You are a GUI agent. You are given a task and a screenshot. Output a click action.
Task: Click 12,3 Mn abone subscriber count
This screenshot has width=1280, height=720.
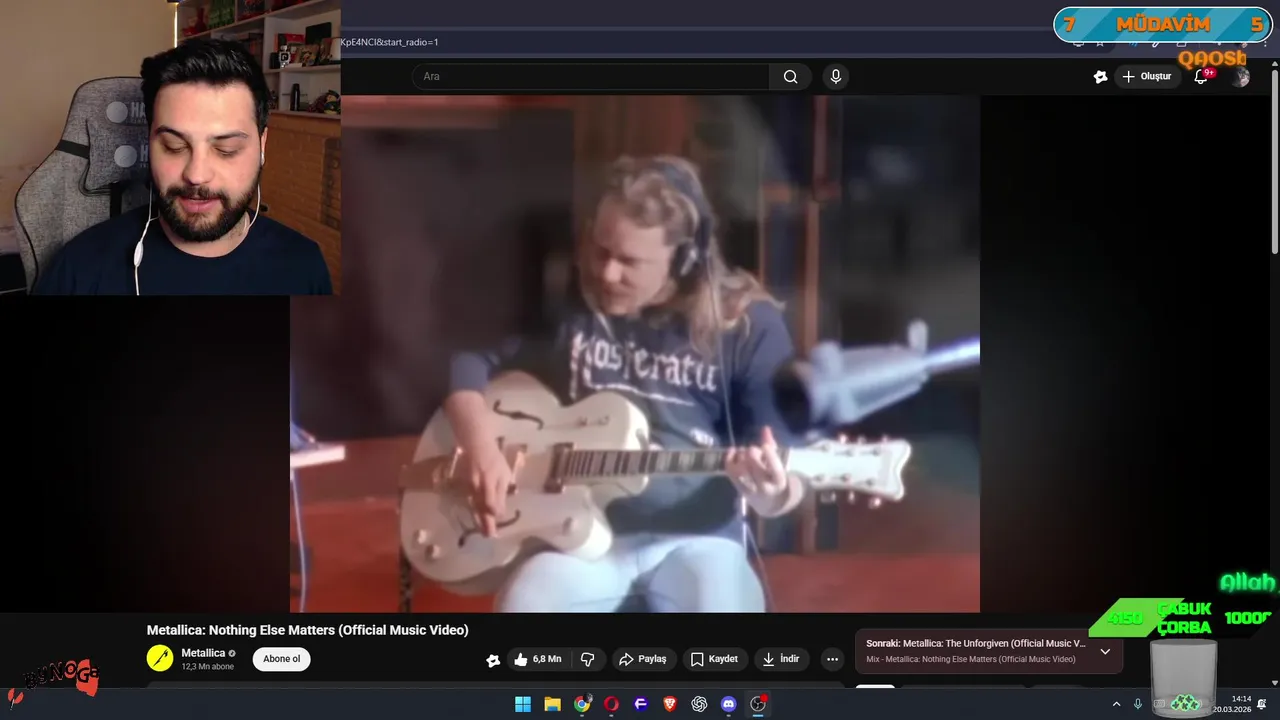[x=207, y=666]
